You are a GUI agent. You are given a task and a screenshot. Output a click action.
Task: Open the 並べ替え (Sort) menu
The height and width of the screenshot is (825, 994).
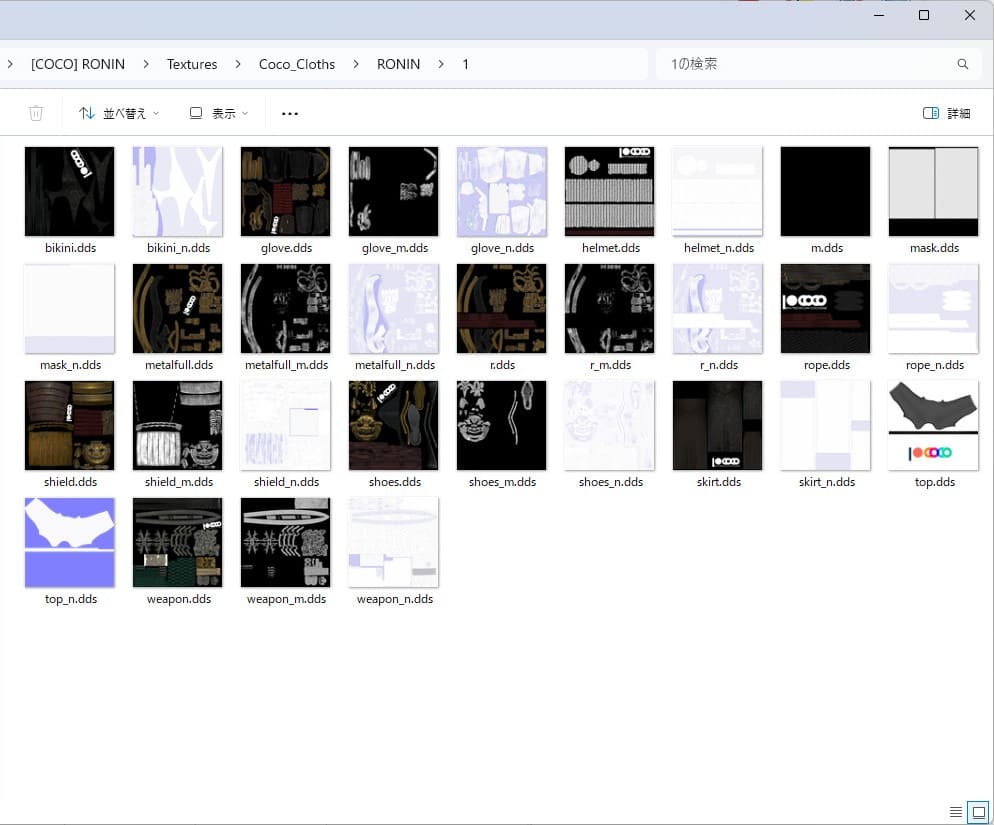tap(118, 112)
